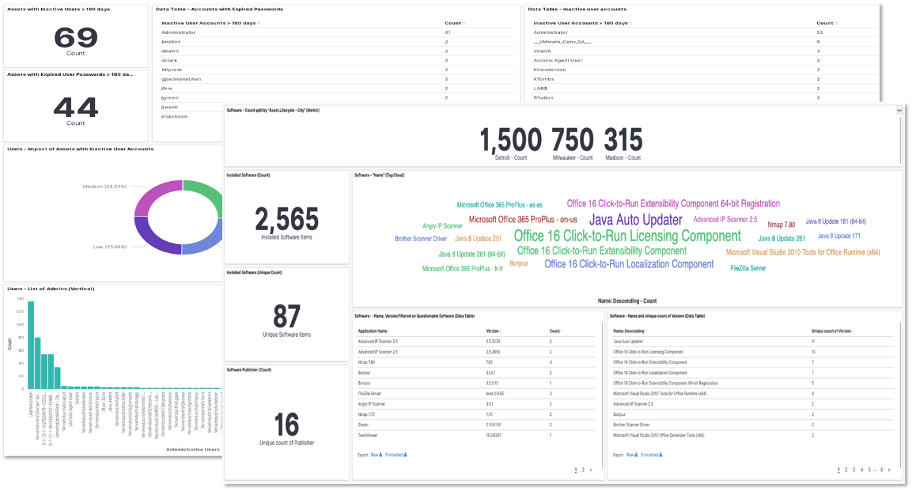Sort the questionable software table by Version
This screenshot has width=912, height=490.
[491, 328]
